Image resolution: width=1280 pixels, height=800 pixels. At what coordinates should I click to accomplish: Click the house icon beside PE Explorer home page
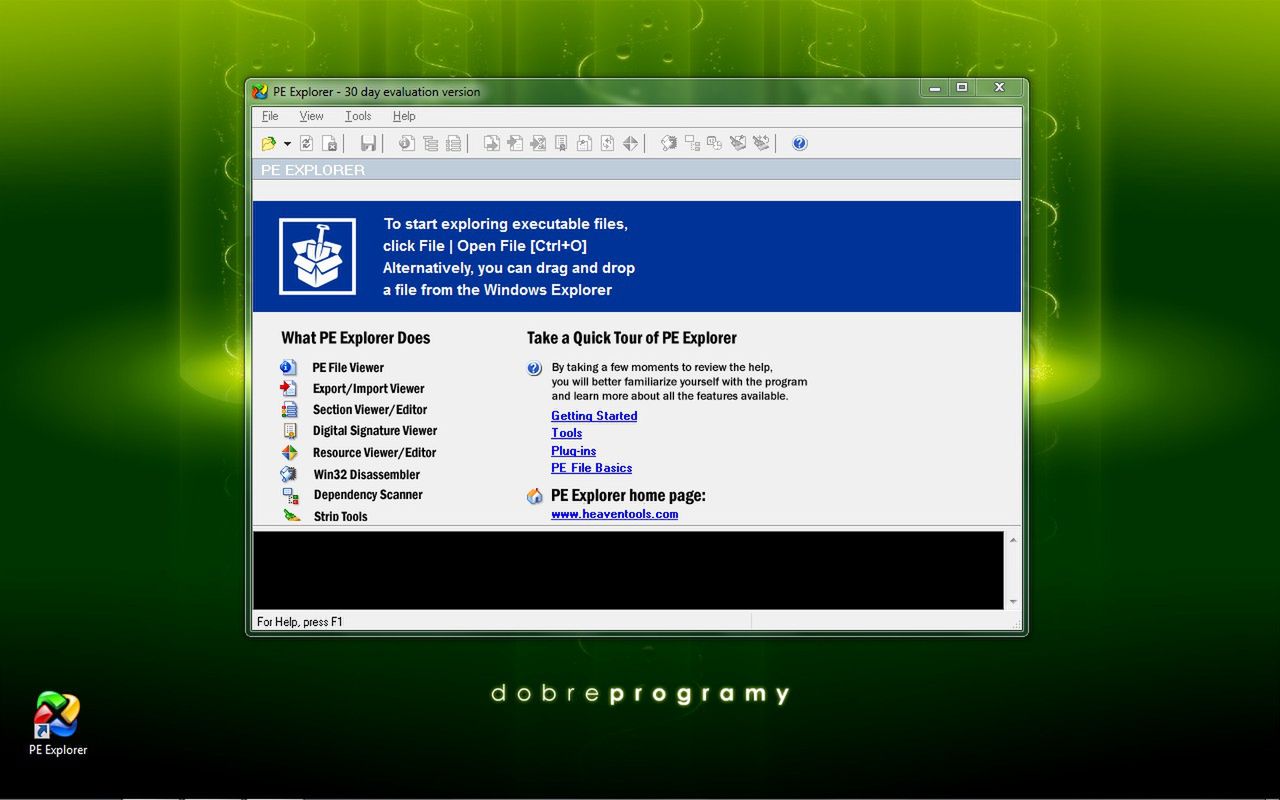(x=534, y=495)
